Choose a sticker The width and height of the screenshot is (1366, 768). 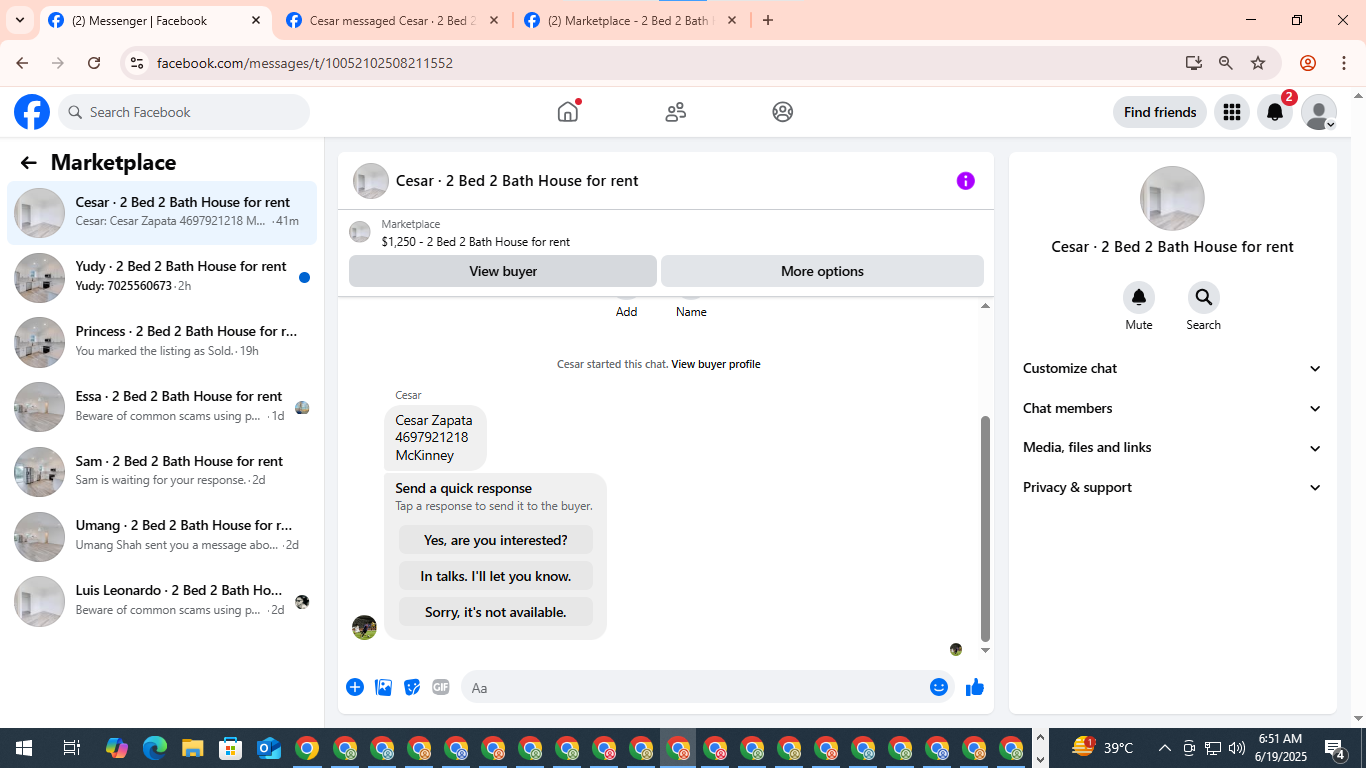[412, 687]
